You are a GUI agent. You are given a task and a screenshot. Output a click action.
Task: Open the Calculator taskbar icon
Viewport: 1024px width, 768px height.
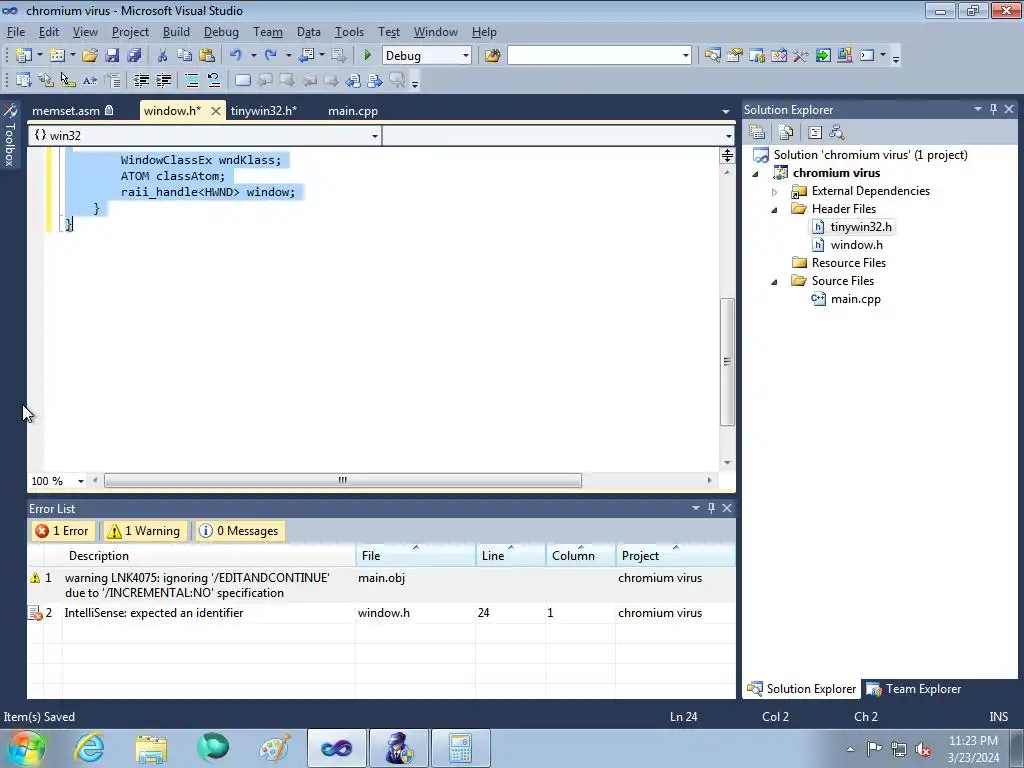point(460,748)
